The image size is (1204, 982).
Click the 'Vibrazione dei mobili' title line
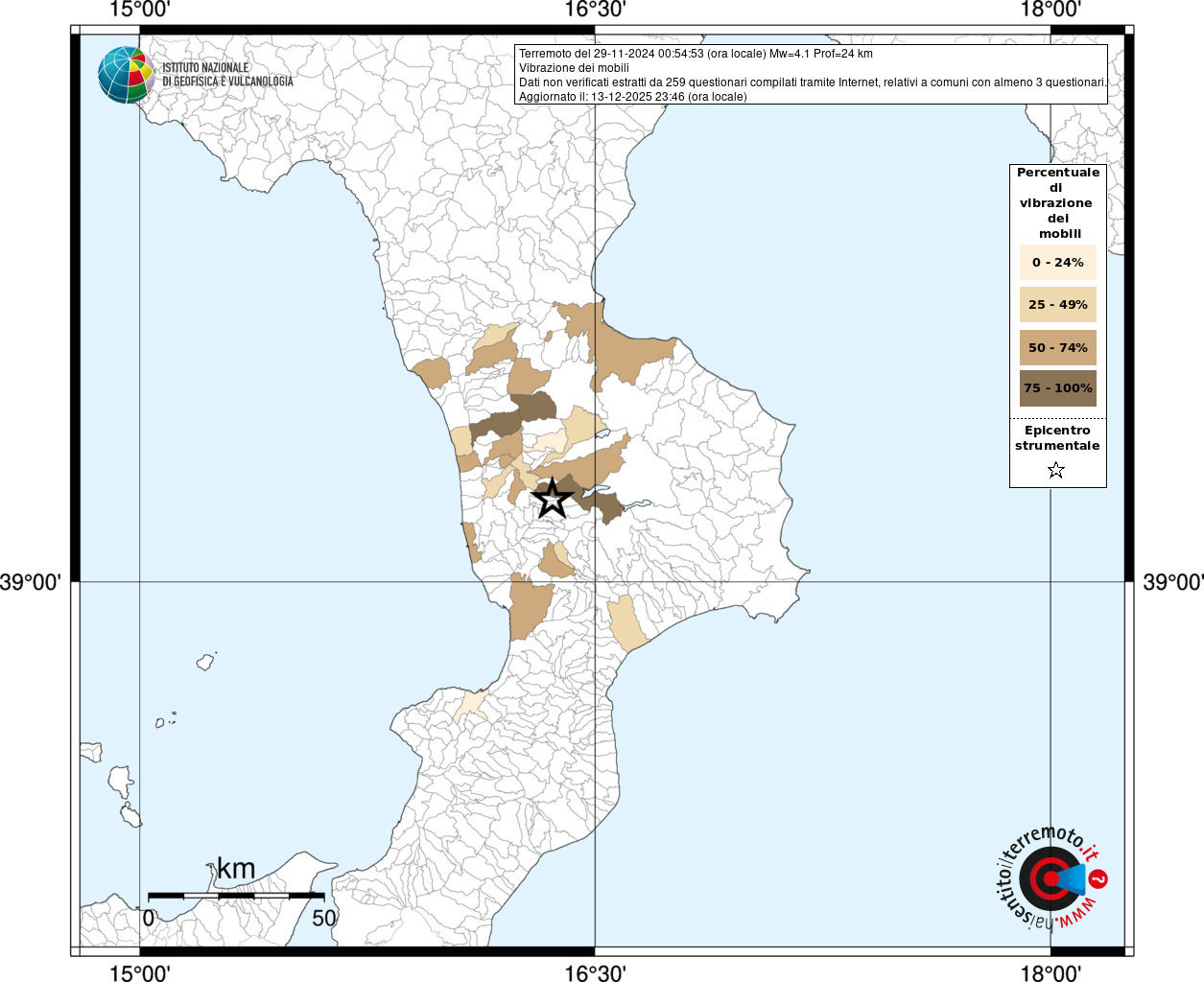coord(574,68)
